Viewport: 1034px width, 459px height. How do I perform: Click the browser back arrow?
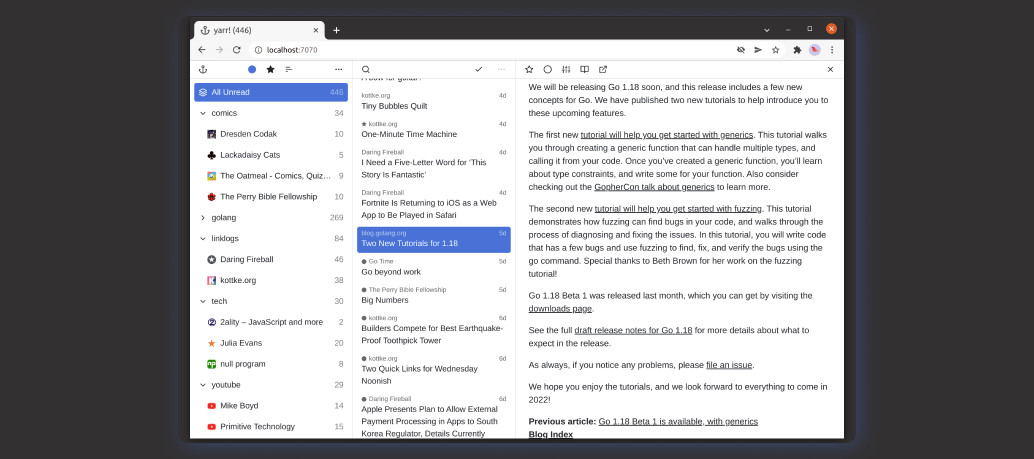coord(202,50)
